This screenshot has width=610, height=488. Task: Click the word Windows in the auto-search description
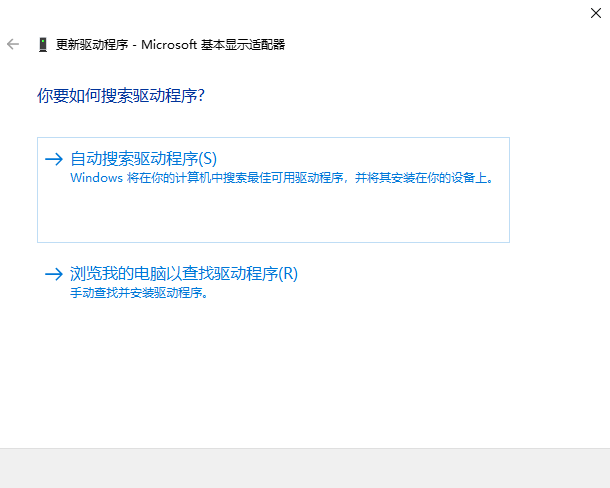[x=92, y=178]
